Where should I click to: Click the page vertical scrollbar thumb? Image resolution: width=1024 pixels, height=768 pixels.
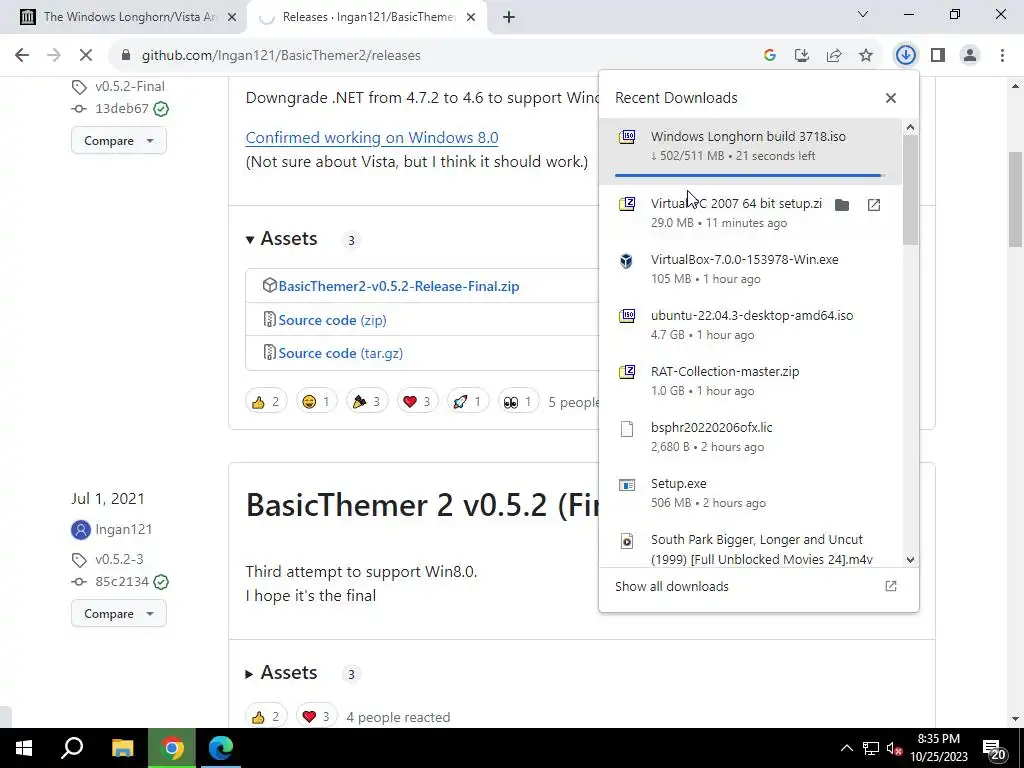(1016, 199)
